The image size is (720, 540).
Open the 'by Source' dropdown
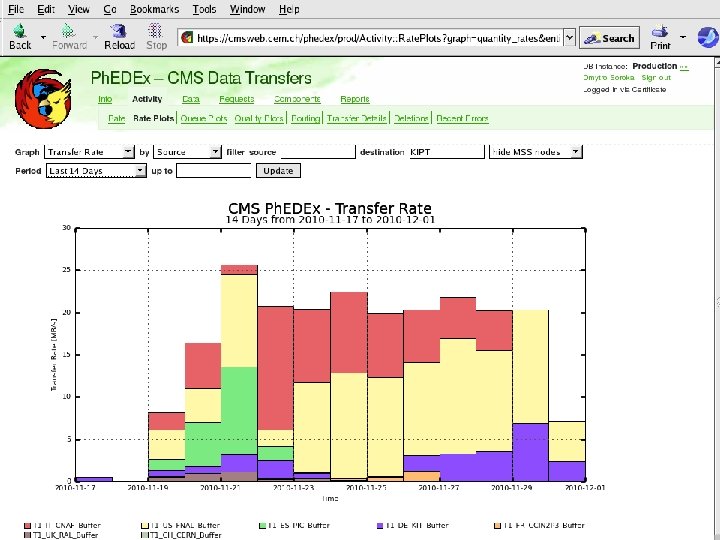pos(187,152)
